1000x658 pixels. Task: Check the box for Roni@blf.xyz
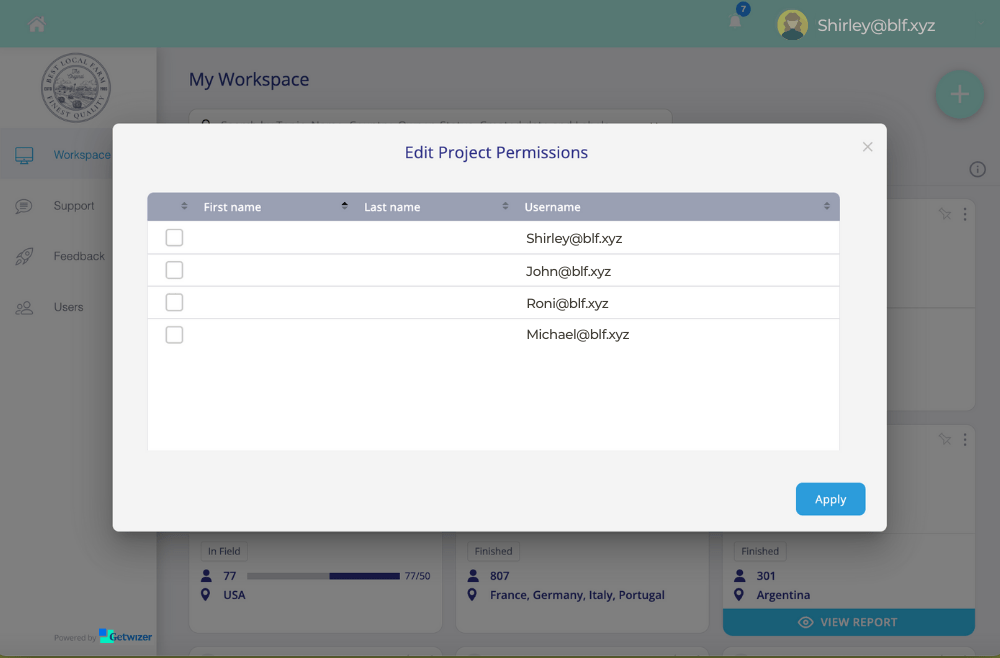(x=174, y=302)
